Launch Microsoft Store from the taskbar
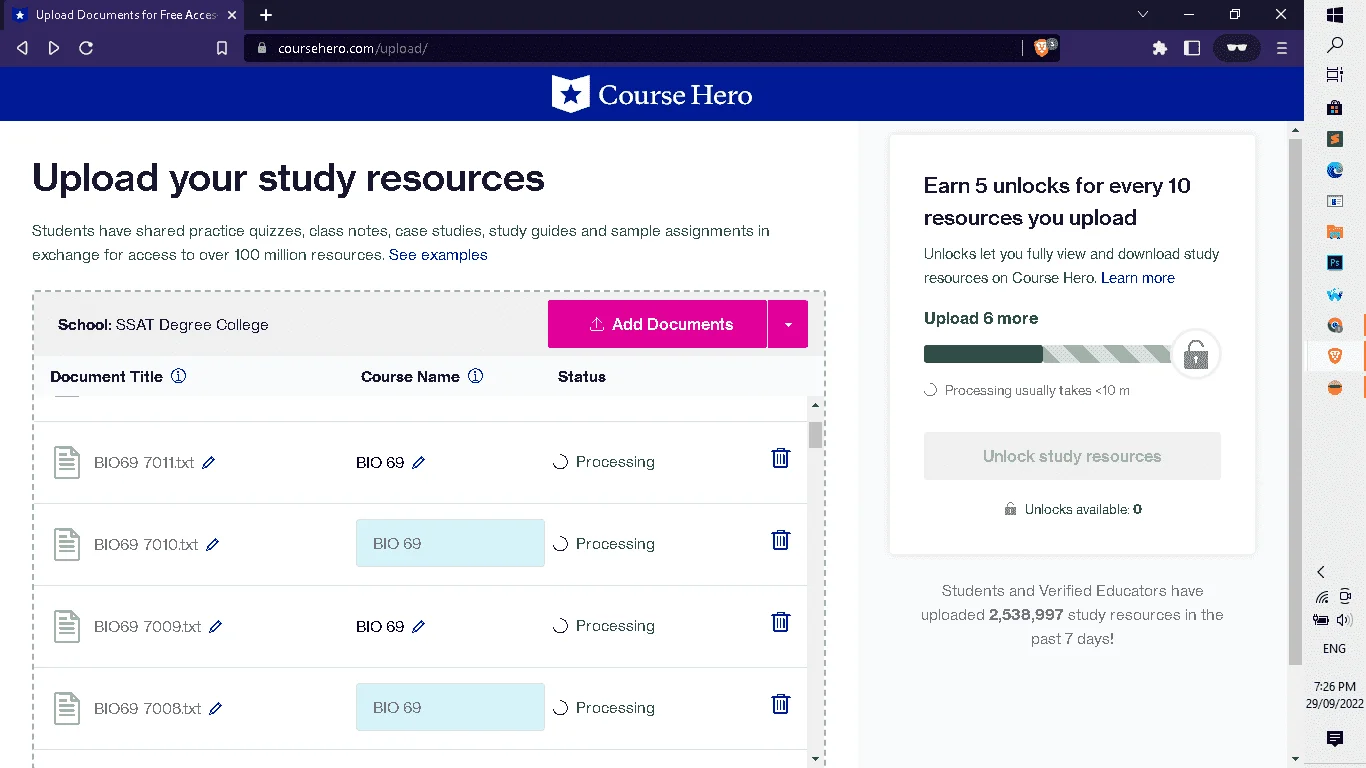The image size is (1366, 768). coord(1335,108)
